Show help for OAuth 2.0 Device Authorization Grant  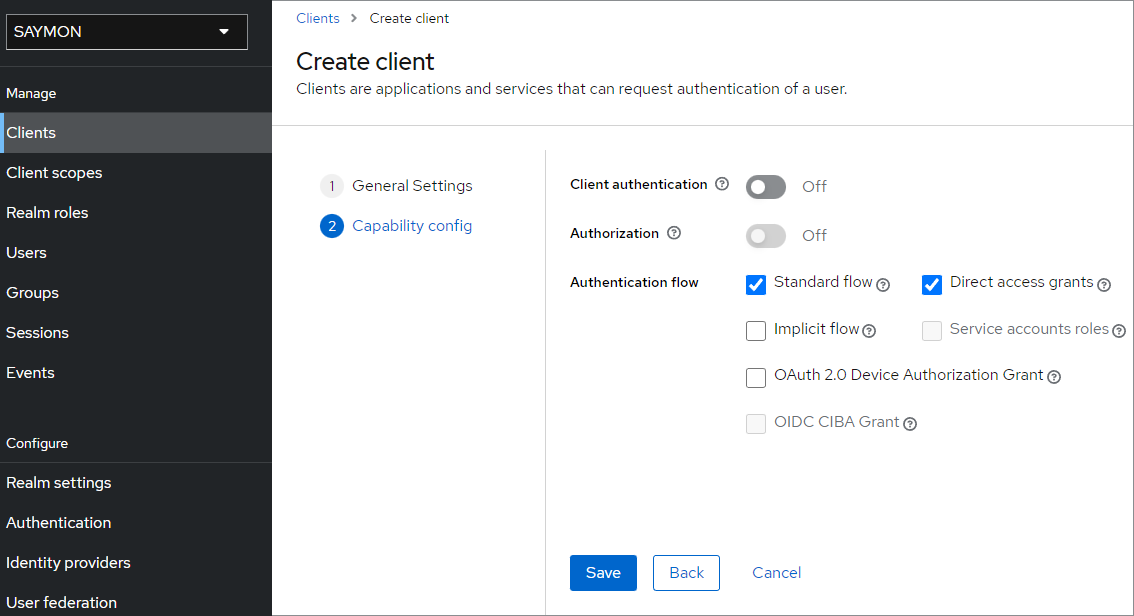coord(1054,377)
